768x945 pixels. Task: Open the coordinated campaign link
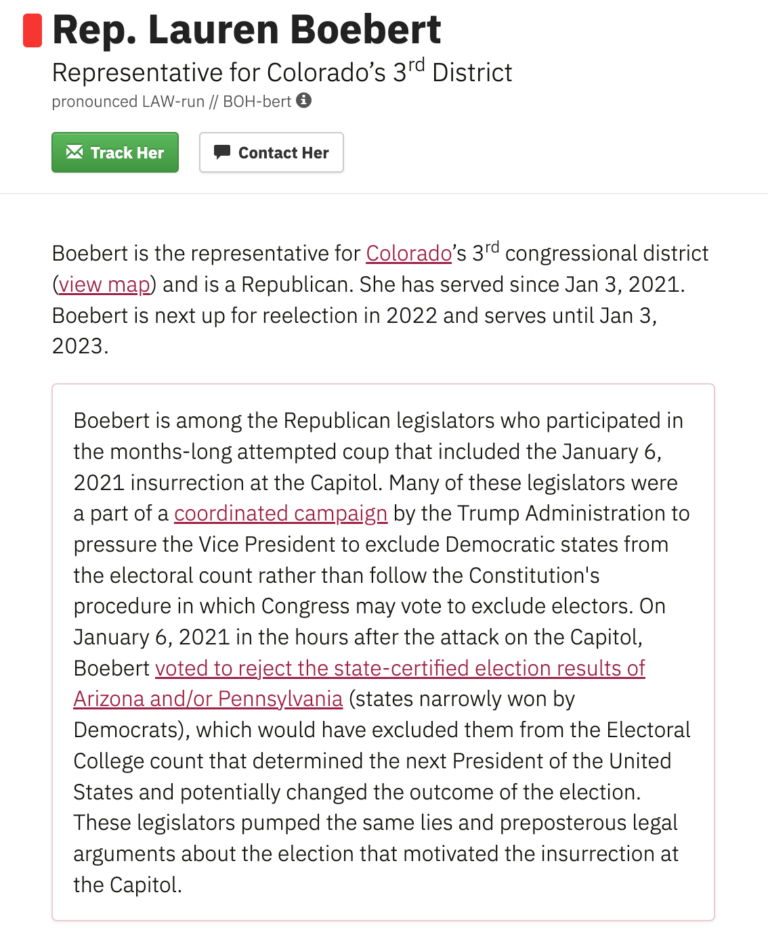280,513
